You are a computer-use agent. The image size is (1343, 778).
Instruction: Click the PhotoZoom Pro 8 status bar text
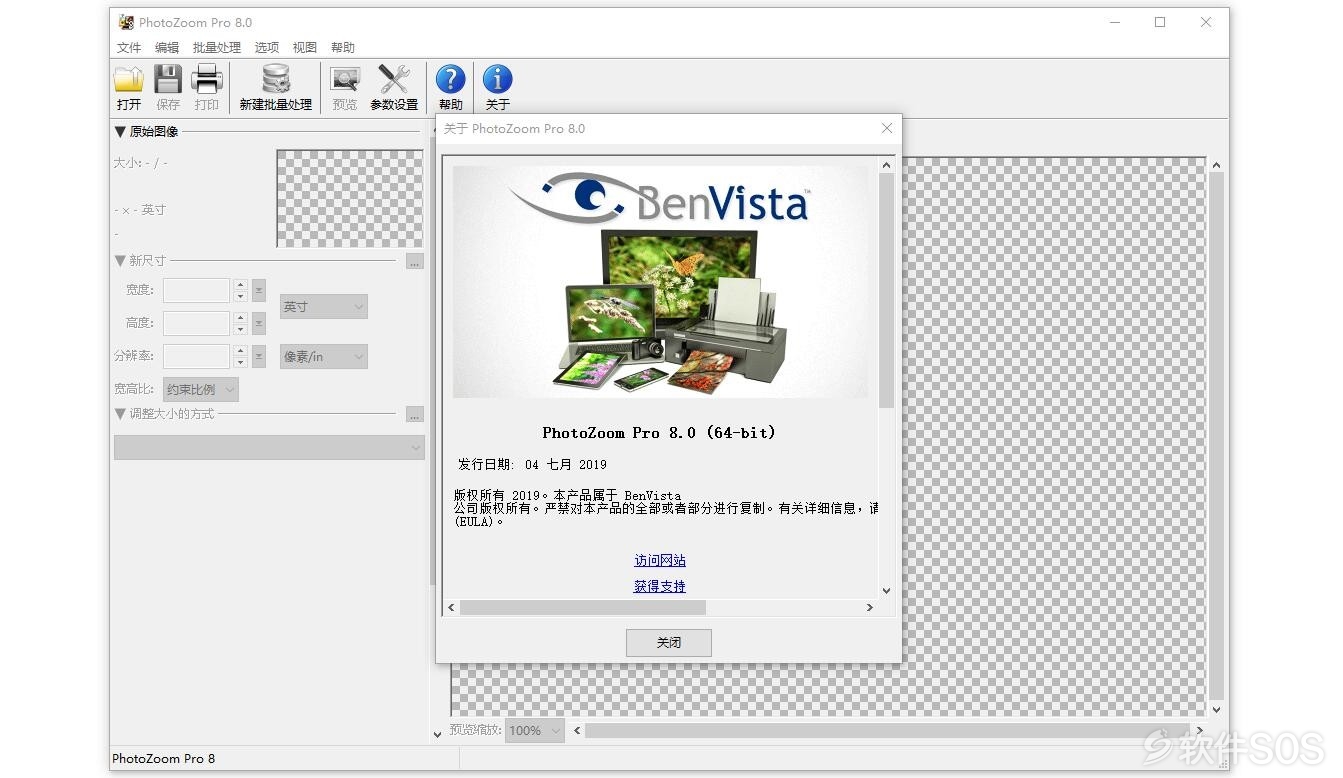point(163,758)
